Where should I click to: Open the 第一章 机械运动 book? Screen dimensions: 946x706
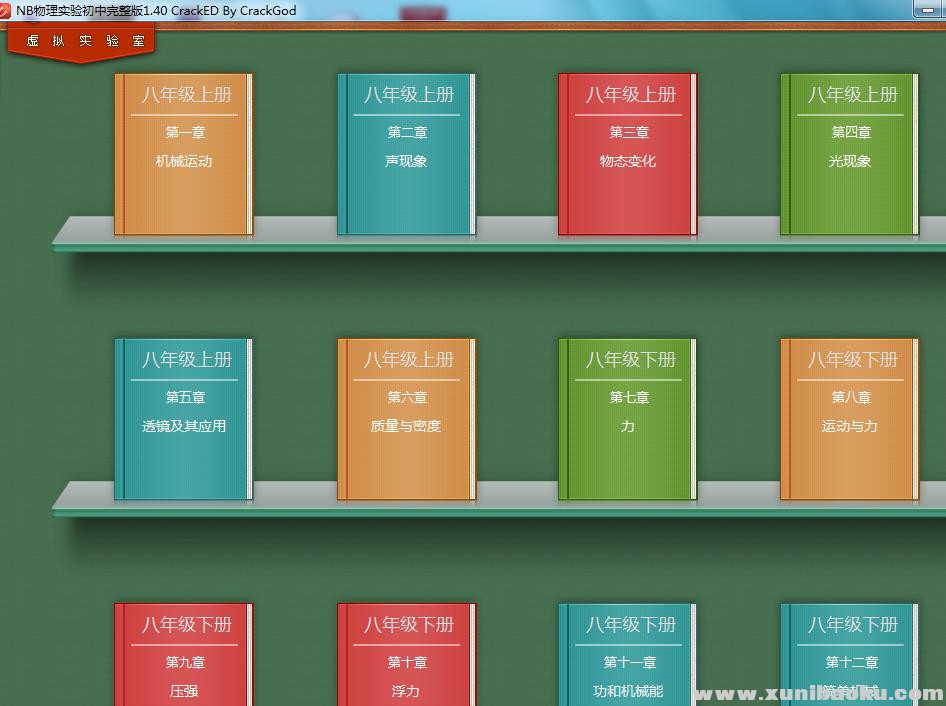[184, 155]
